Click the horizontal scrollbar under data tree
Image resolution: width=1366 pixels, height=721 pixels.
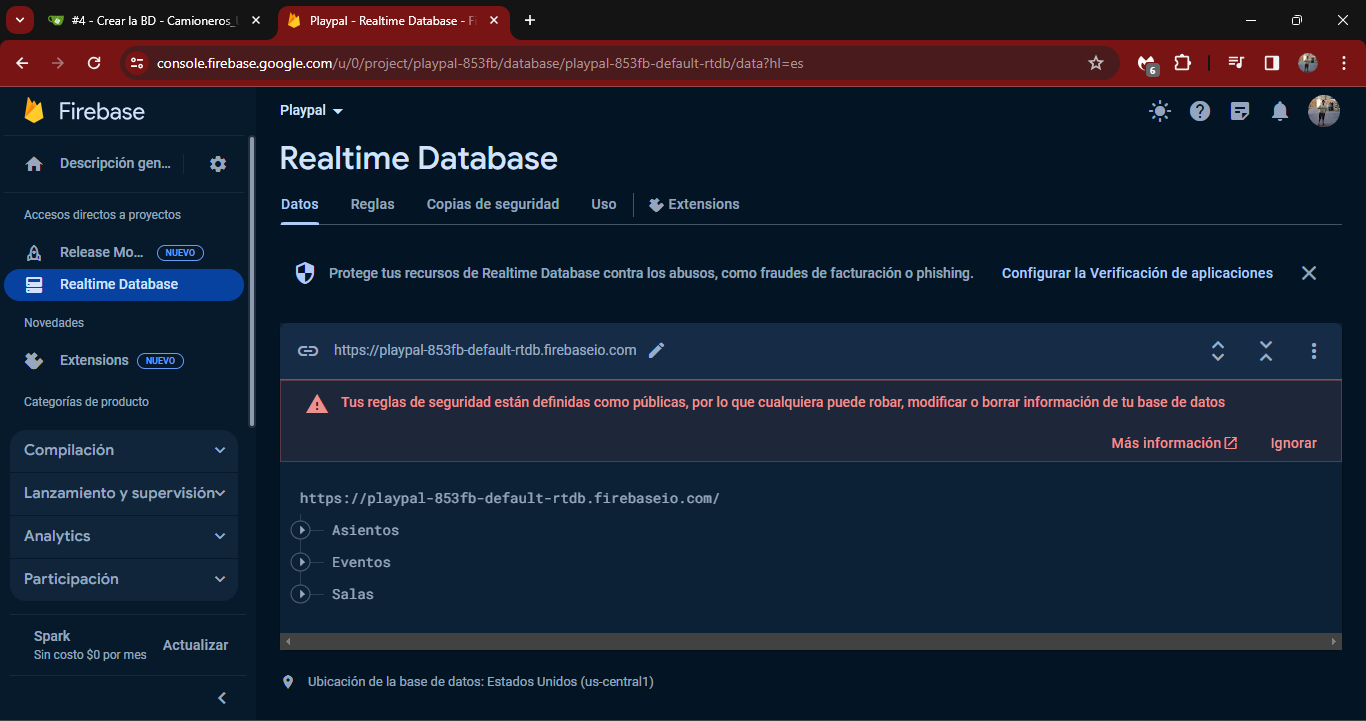click(810, 642)
